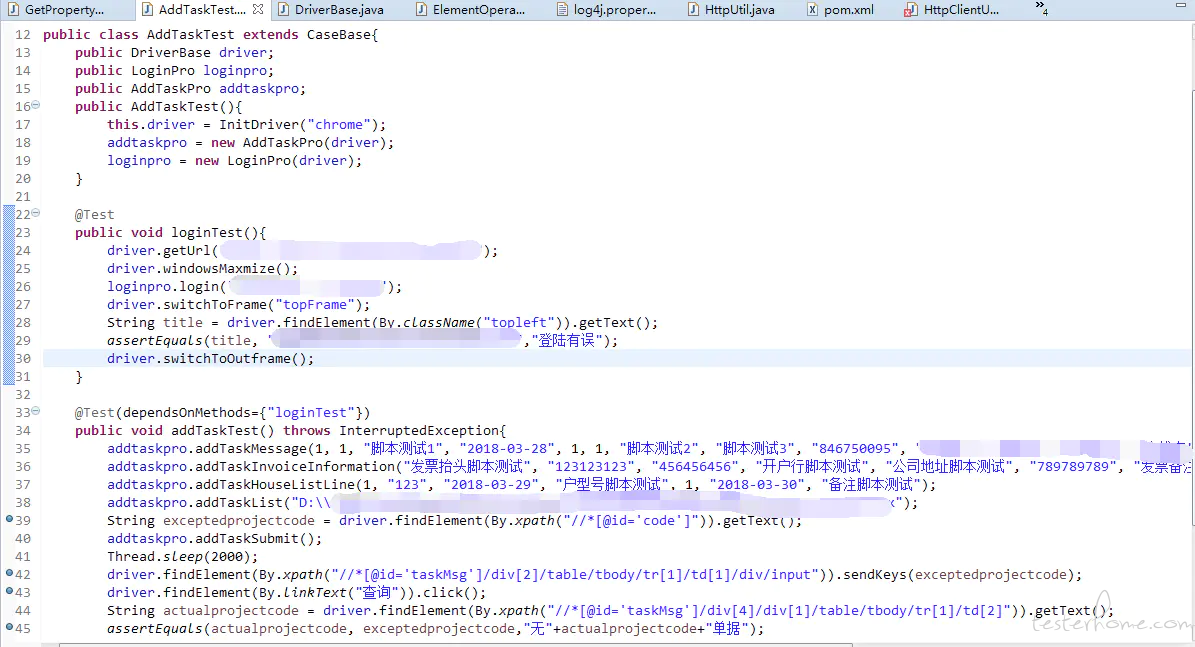Click the @Test annotation on line 22
The width and height of the screenshot is (1195, 647).
tap(95, 215)
